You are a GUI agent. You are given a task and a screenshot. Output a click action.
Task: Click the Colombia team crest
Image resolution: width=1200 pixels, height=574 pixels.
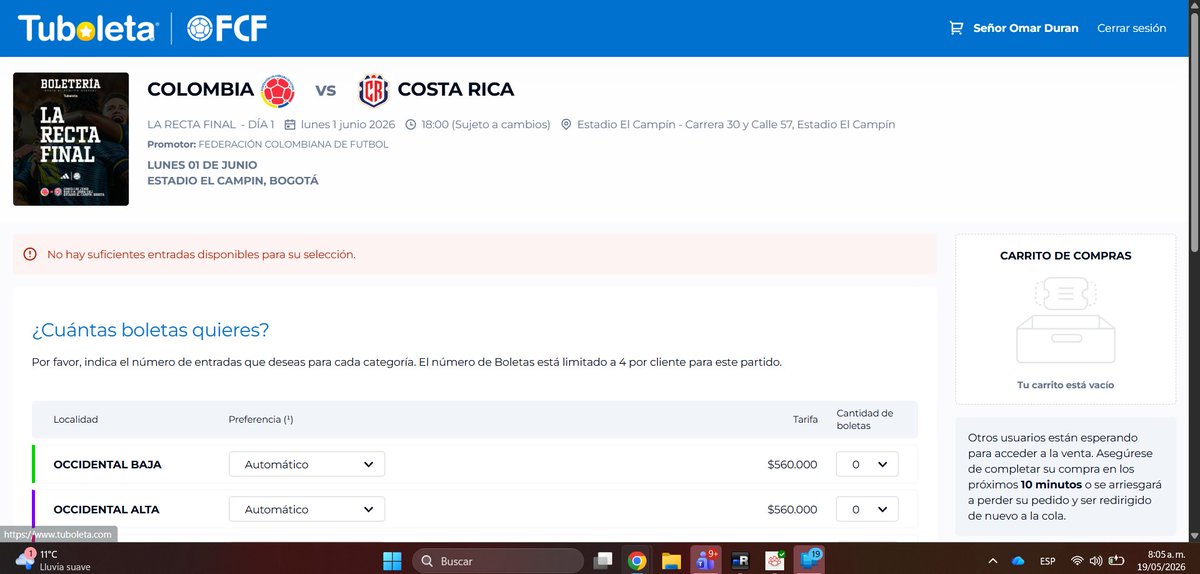pos(278,90)
